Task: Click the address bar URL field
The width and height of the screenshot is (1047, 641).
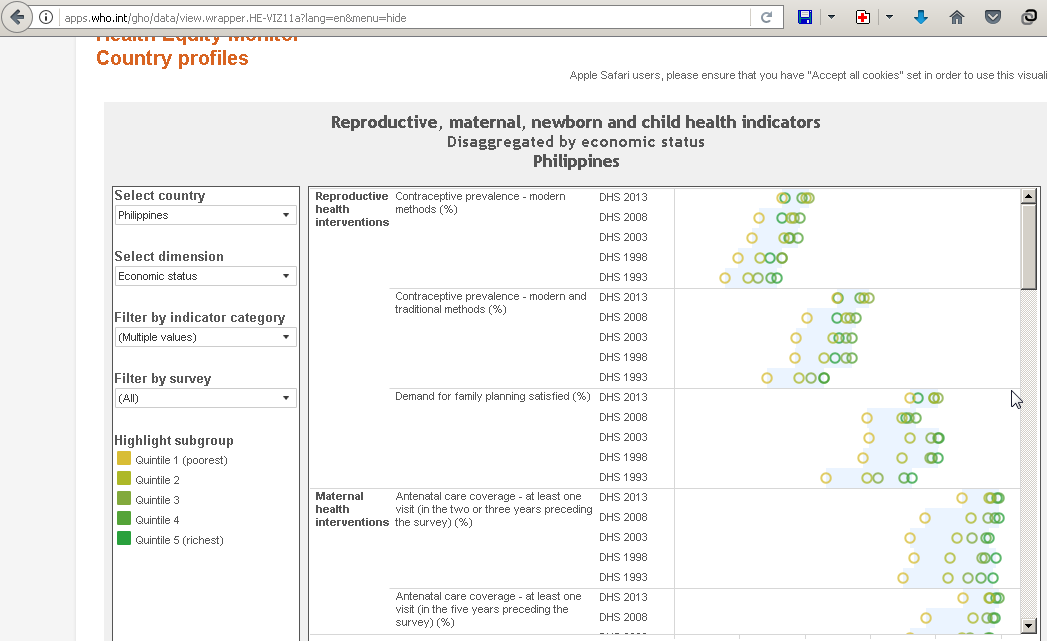Action: pos(406,18)
